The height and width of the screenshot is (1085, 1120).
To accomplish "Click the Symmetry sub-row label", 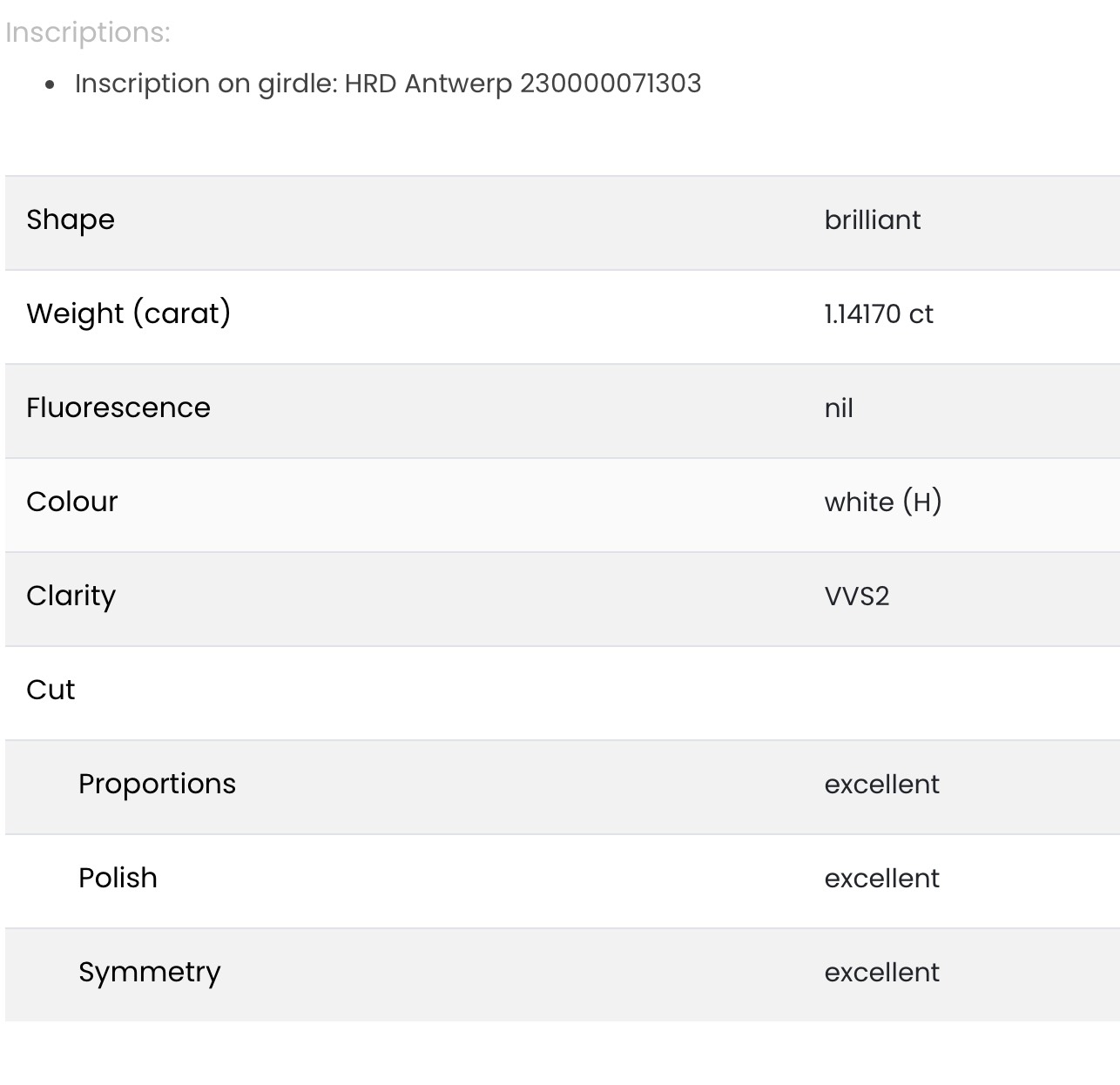I will click(150, 973).
